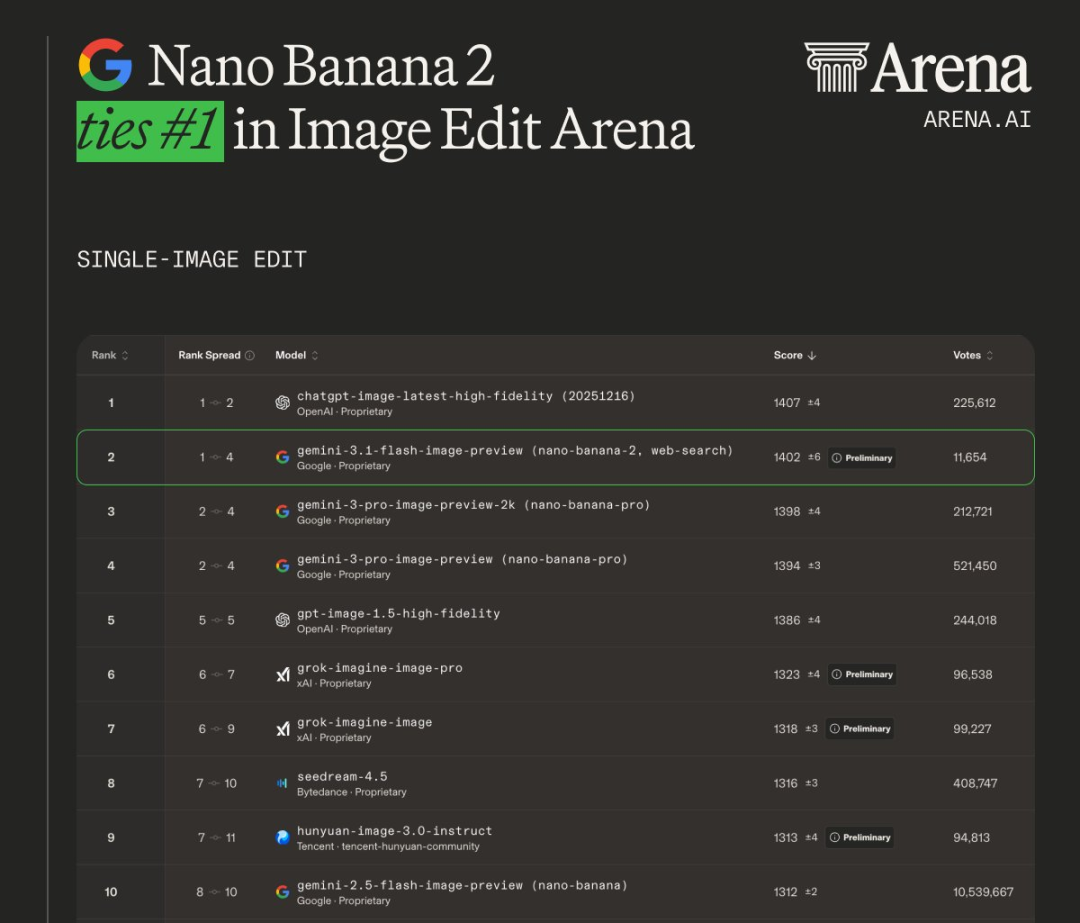Click the Preliminary badge on hunyuan-image-3.0-instruct row
1080x923 pixels.
862,837
